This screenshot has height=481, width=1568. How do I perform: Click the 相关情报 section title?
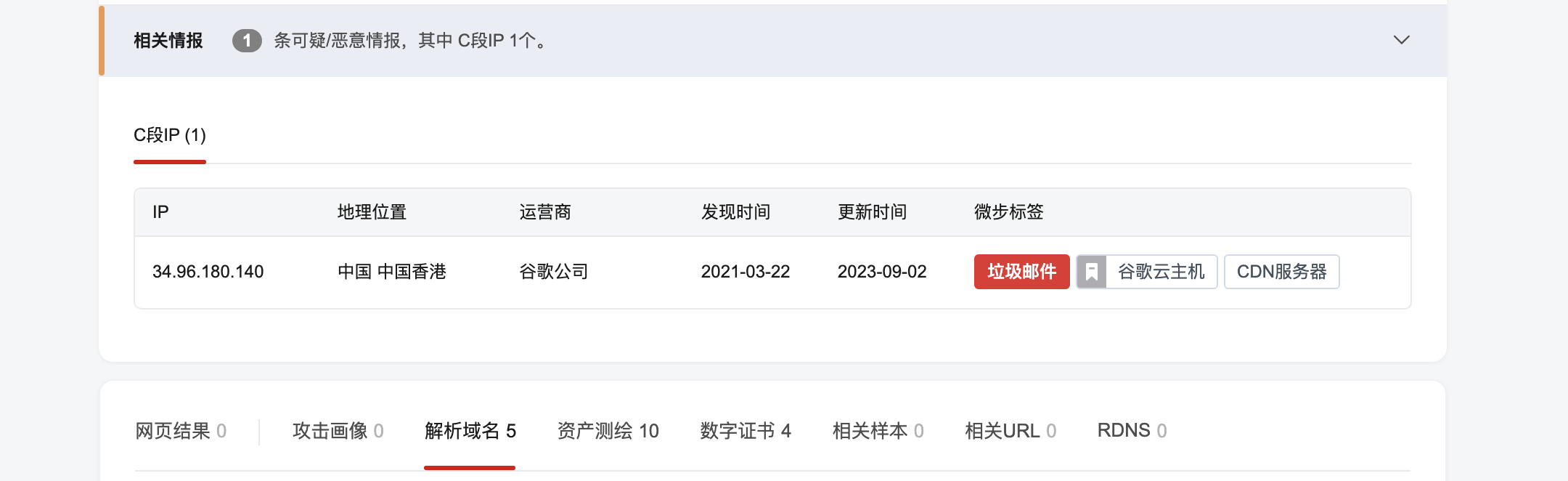[168, 41]
